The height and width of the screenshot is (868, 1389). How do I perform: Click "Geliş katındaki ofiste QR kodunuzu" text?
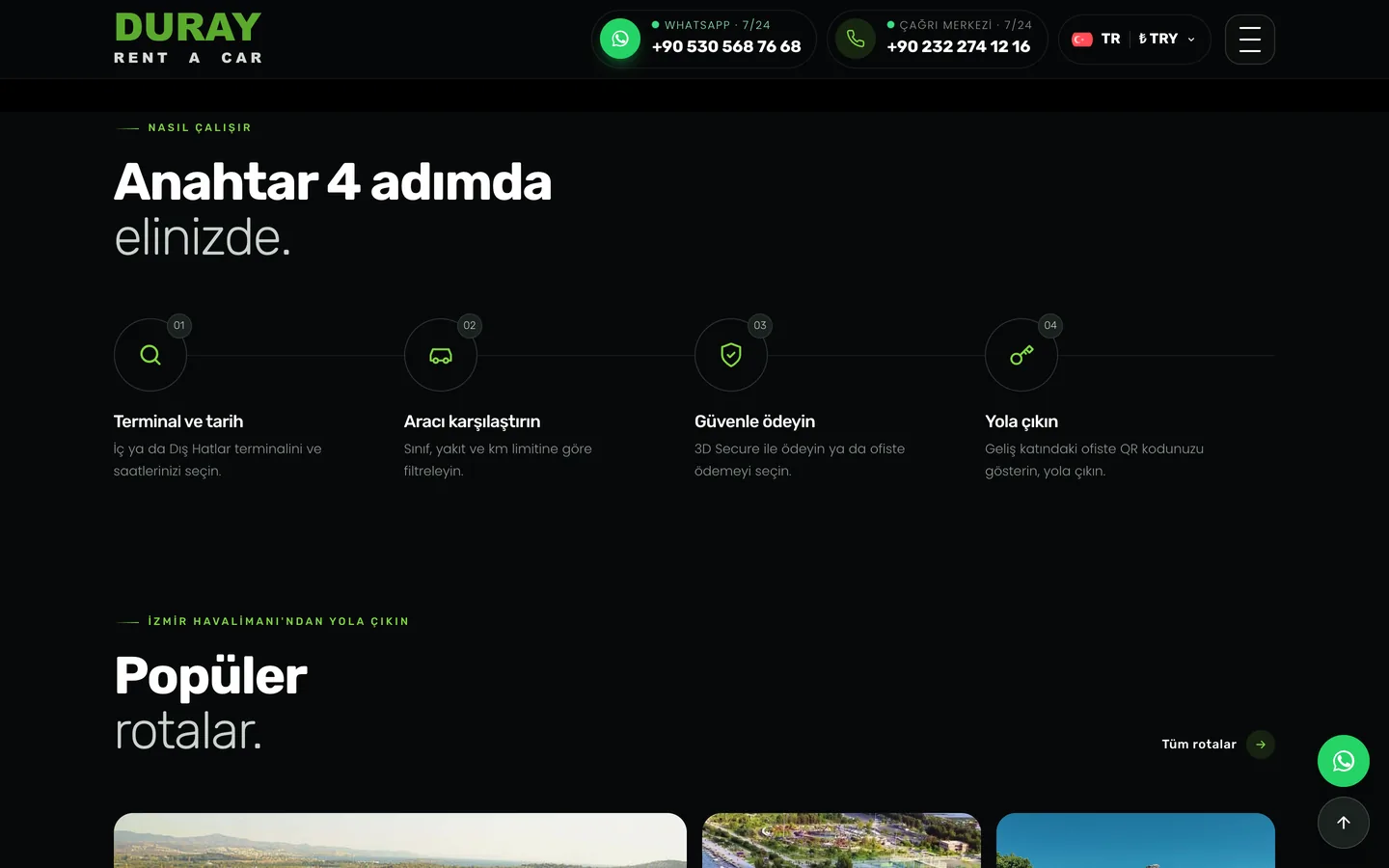pyautogui.click(x=1094, y=448)
